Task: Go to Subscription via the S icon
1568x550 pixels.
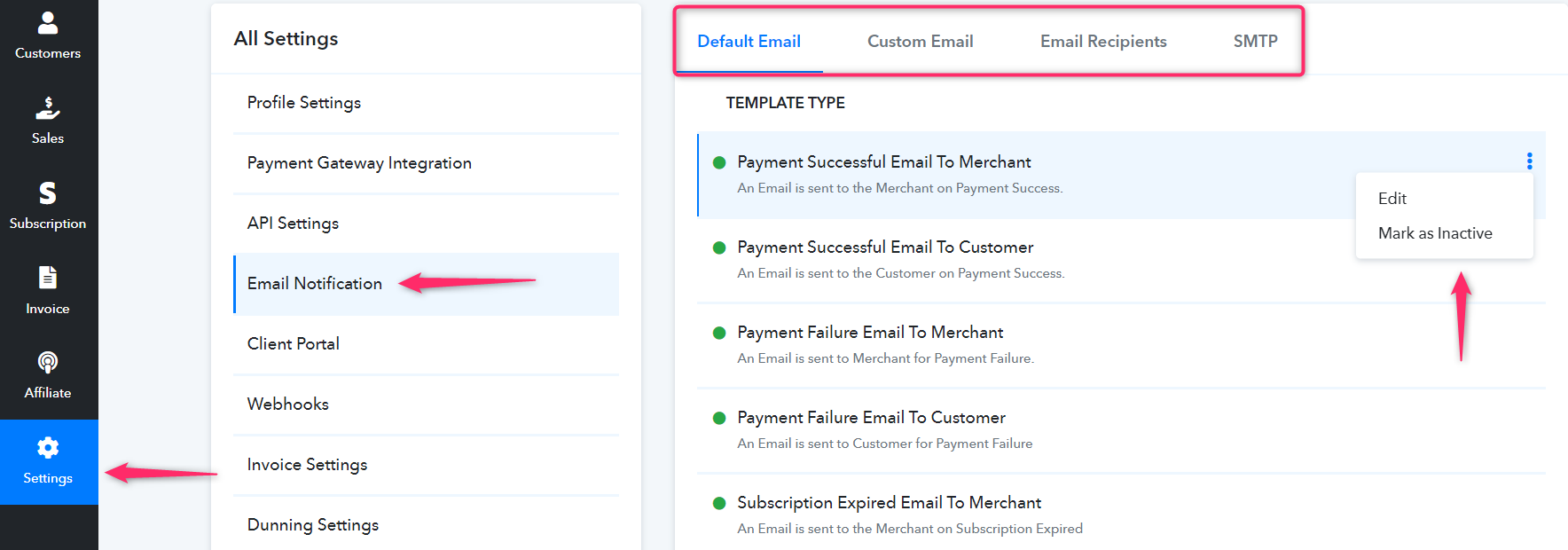Action: (48, 192)
